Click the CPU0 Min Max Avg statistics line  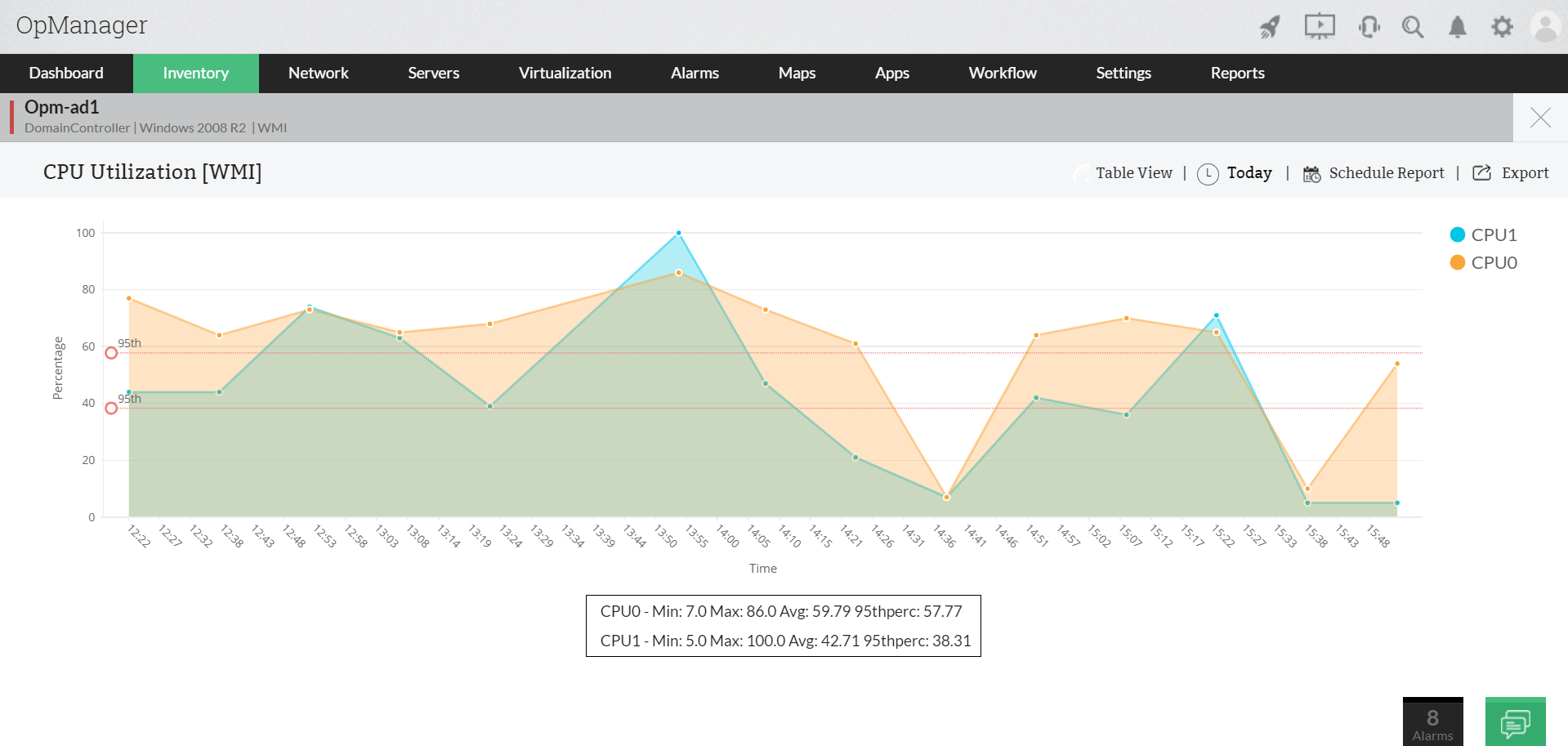[x=781, y=611]
